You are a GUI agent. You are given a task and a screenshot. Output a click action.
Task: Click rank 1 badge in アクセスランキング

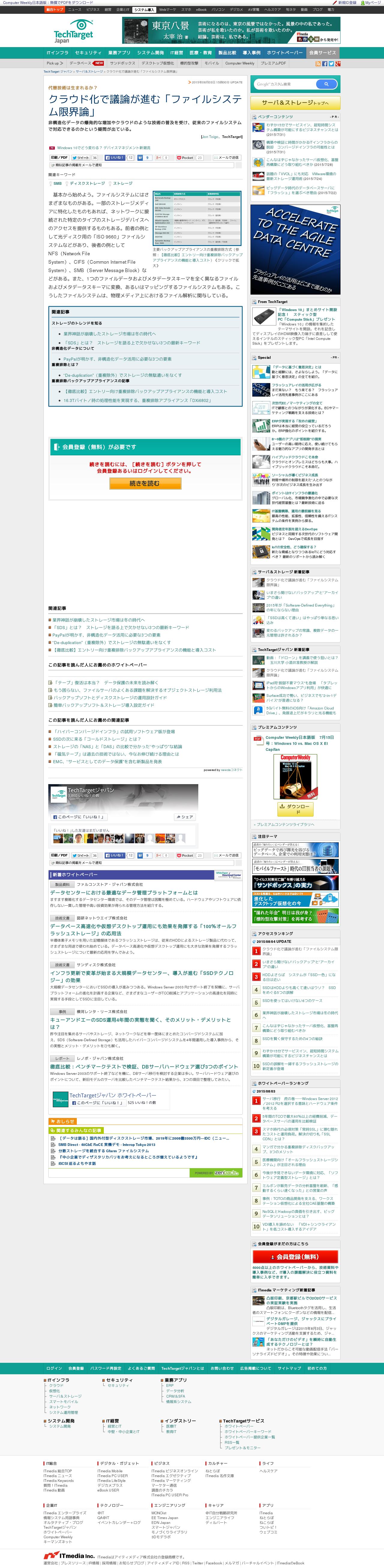[256, 950]
